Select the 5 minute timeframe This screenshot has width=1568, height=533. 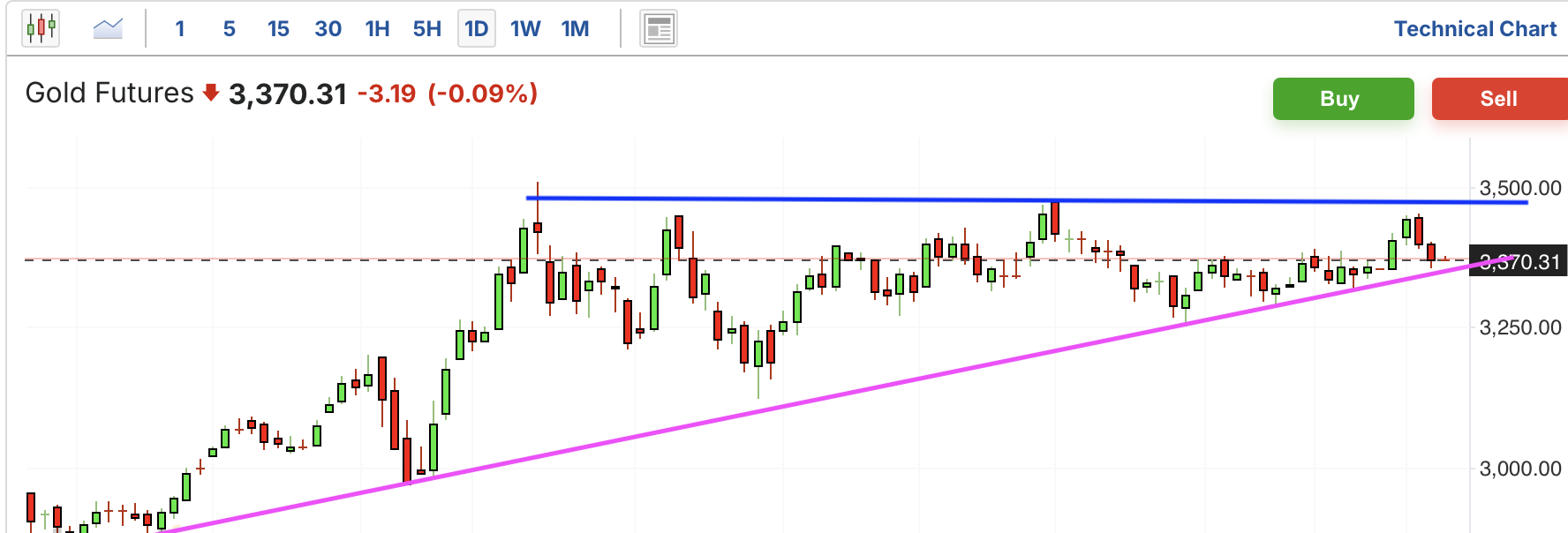(230, 29)
